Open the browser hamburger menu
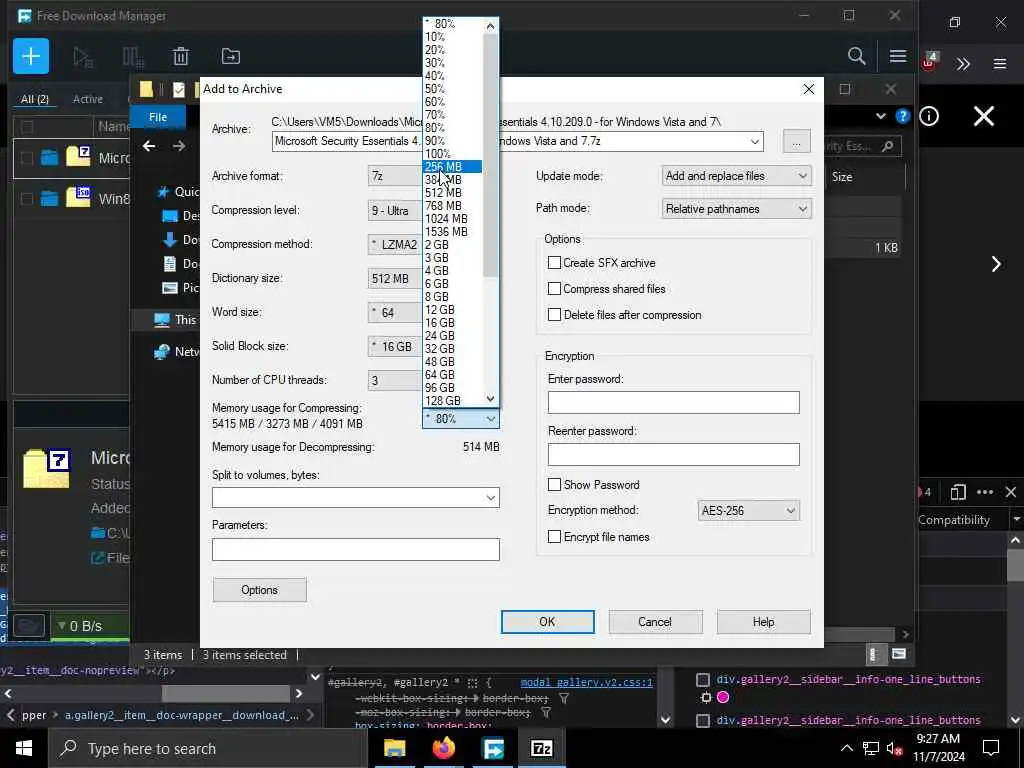This screenshot has width=1024, height=768. pyautogui.click(x=1000, y=63)
